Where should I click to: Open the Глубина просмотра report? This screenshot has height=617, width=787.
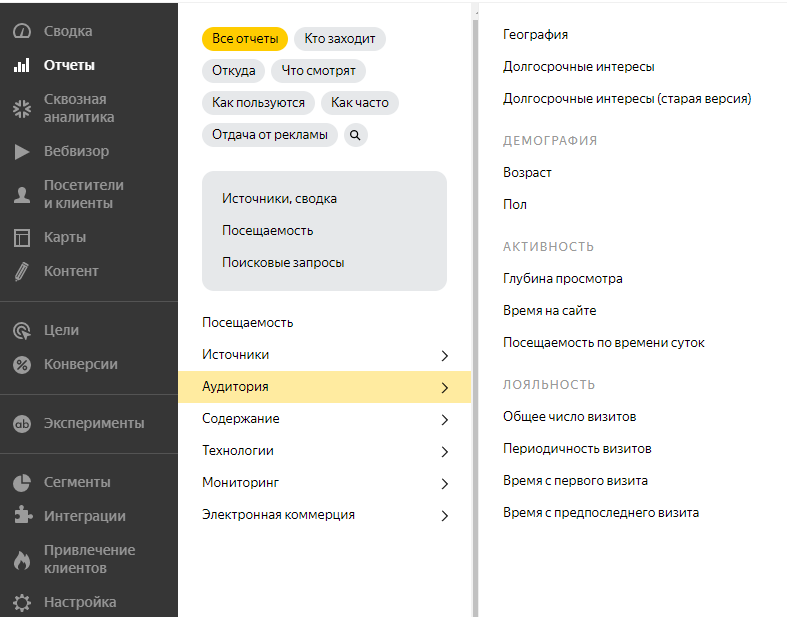click(562, 279)
